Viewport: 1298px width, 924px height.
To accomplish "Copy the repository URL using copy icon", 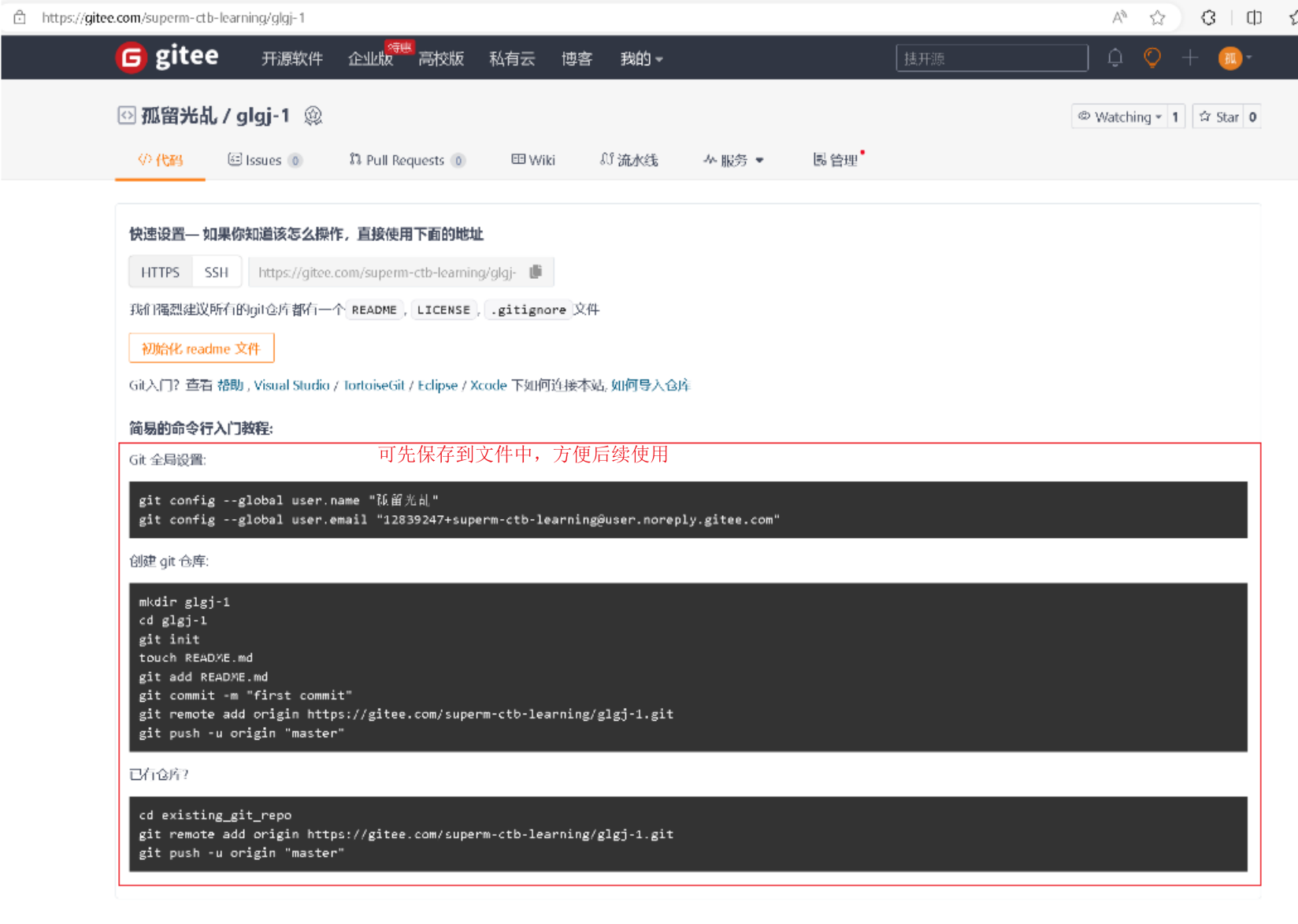I will coord(536,272).
